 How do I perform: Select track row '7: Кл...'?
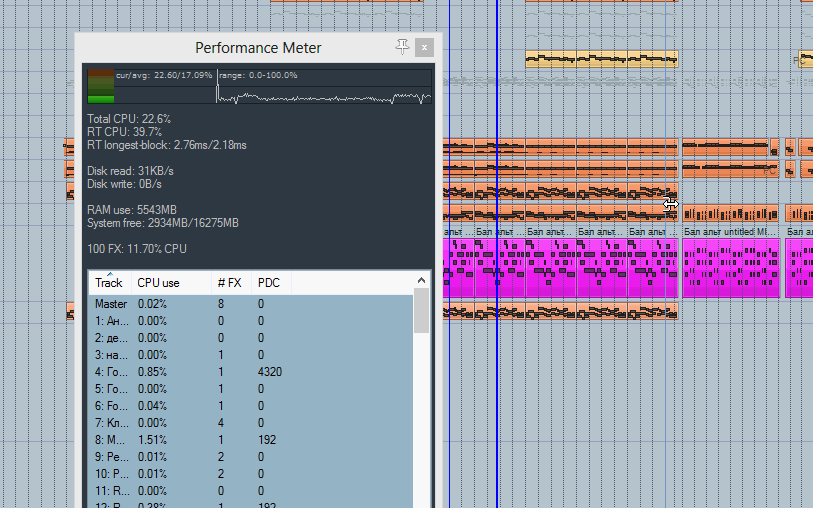pos(251,423)
